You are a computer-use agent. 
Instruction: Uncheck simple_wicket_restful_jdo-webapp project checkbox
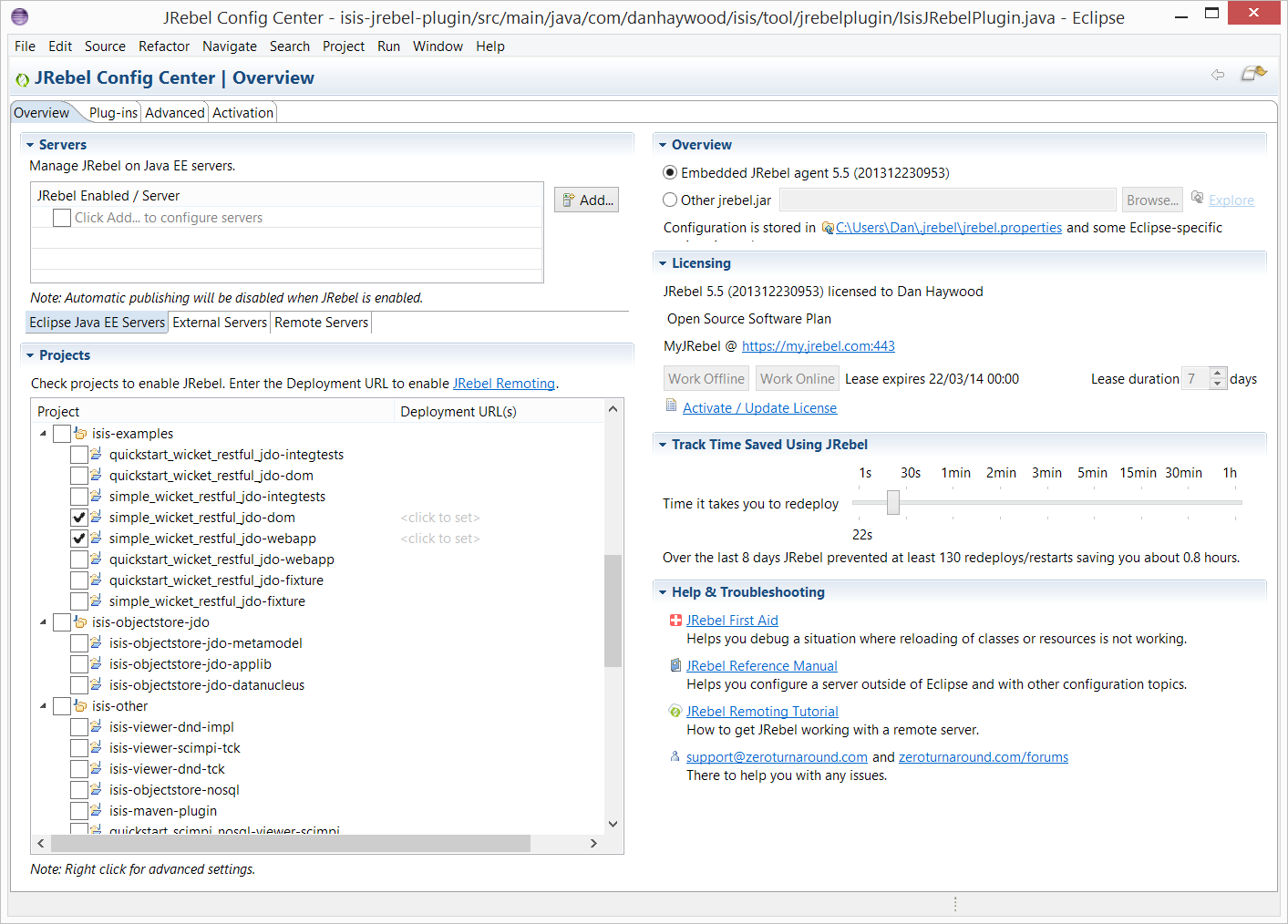point(79,539)
